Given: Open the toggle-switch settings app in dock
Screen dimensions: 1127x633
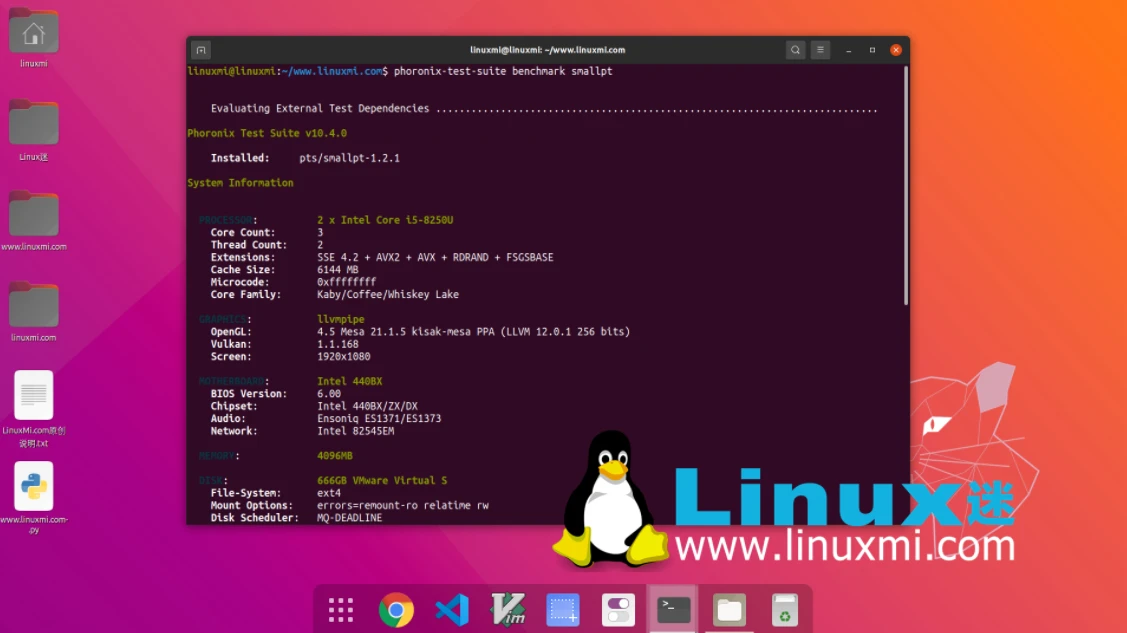Looking at the screenshot, I should (x=618, y=610).
